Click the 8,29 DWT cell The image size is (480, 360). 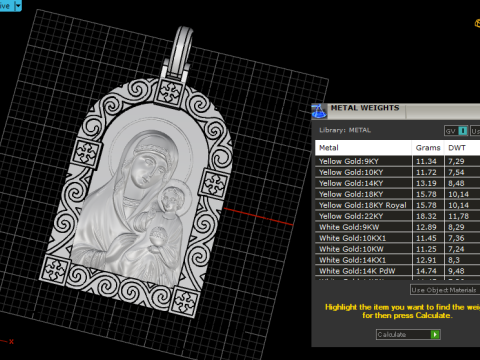pyautogui.click(x=462, y=227)
